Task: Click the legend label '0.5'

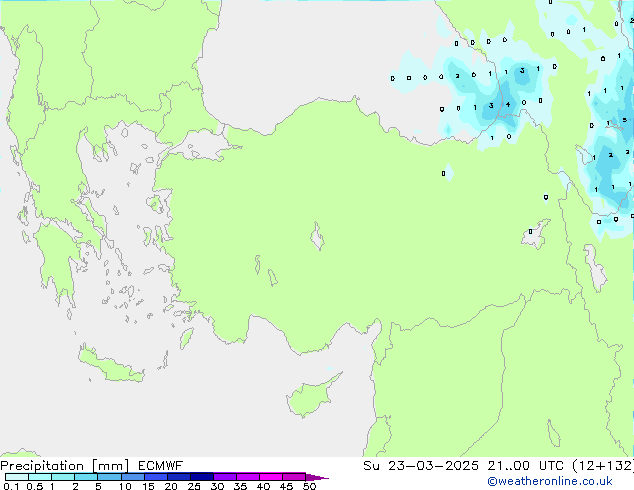Action: pyautogui.click(x=35, y=486)
